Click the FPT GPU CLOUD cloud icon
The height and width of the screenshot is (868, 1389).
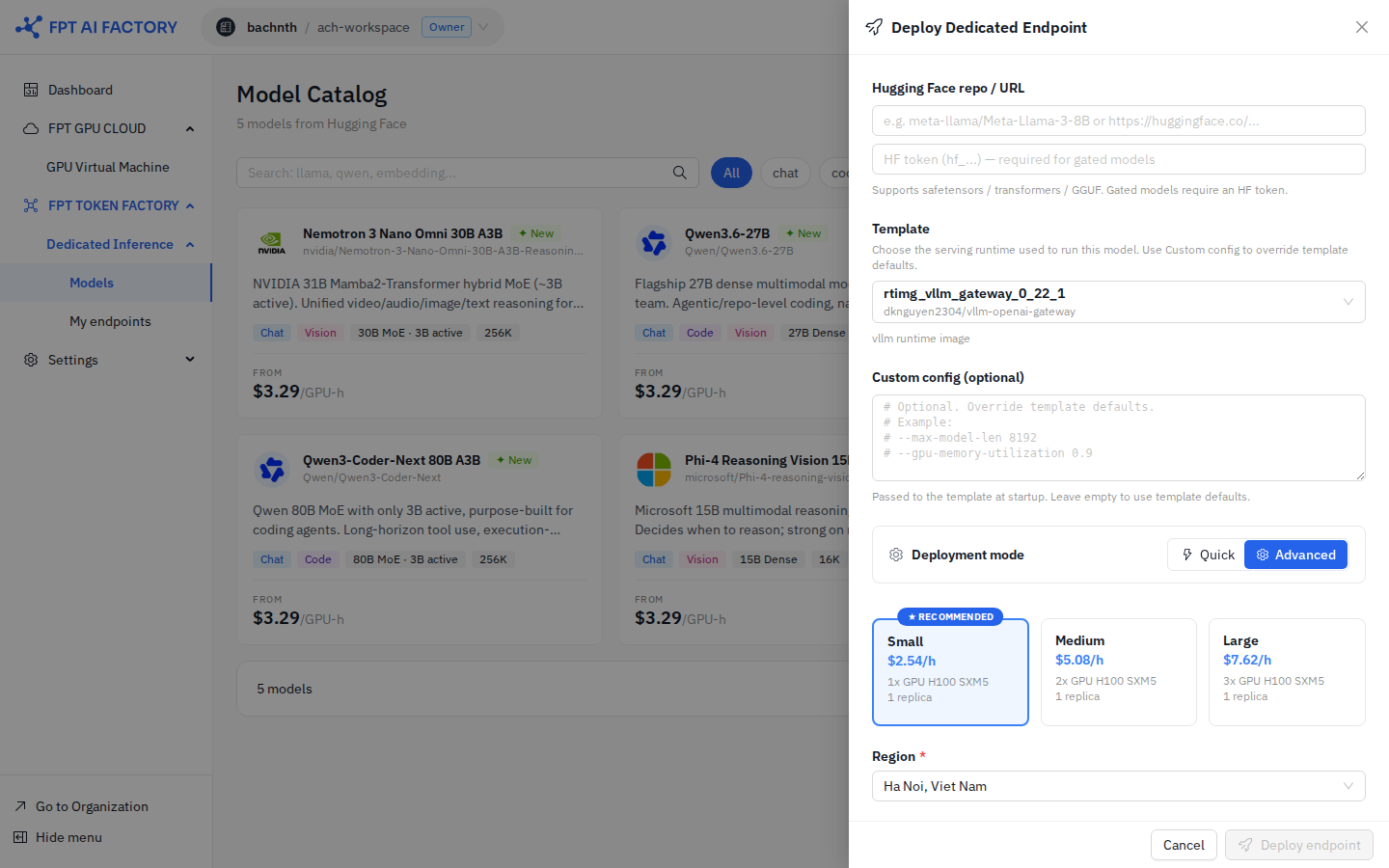31,128
